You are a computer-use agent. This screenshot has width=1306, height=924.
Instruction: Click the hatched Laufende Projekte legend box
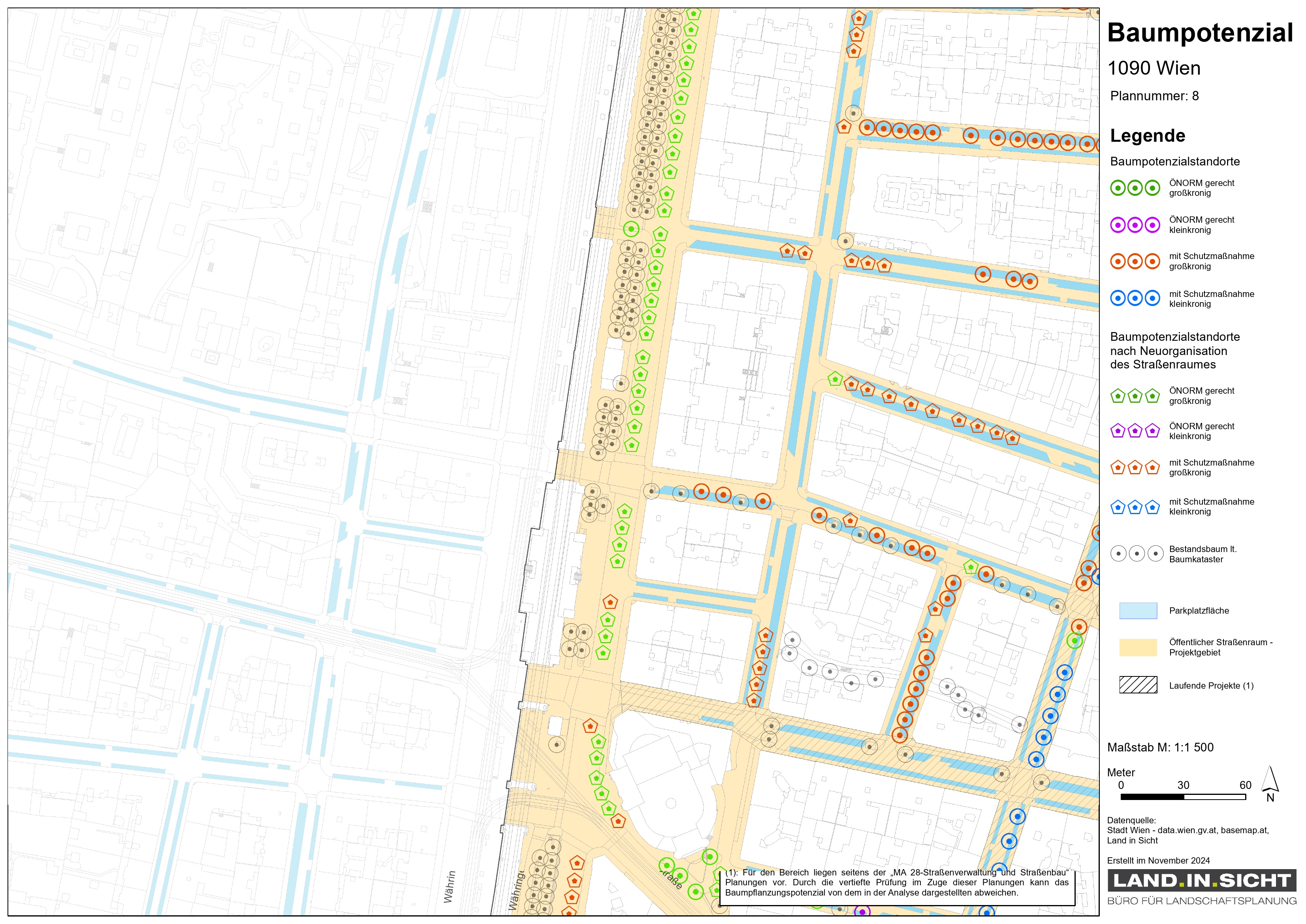pos(1138,684)
